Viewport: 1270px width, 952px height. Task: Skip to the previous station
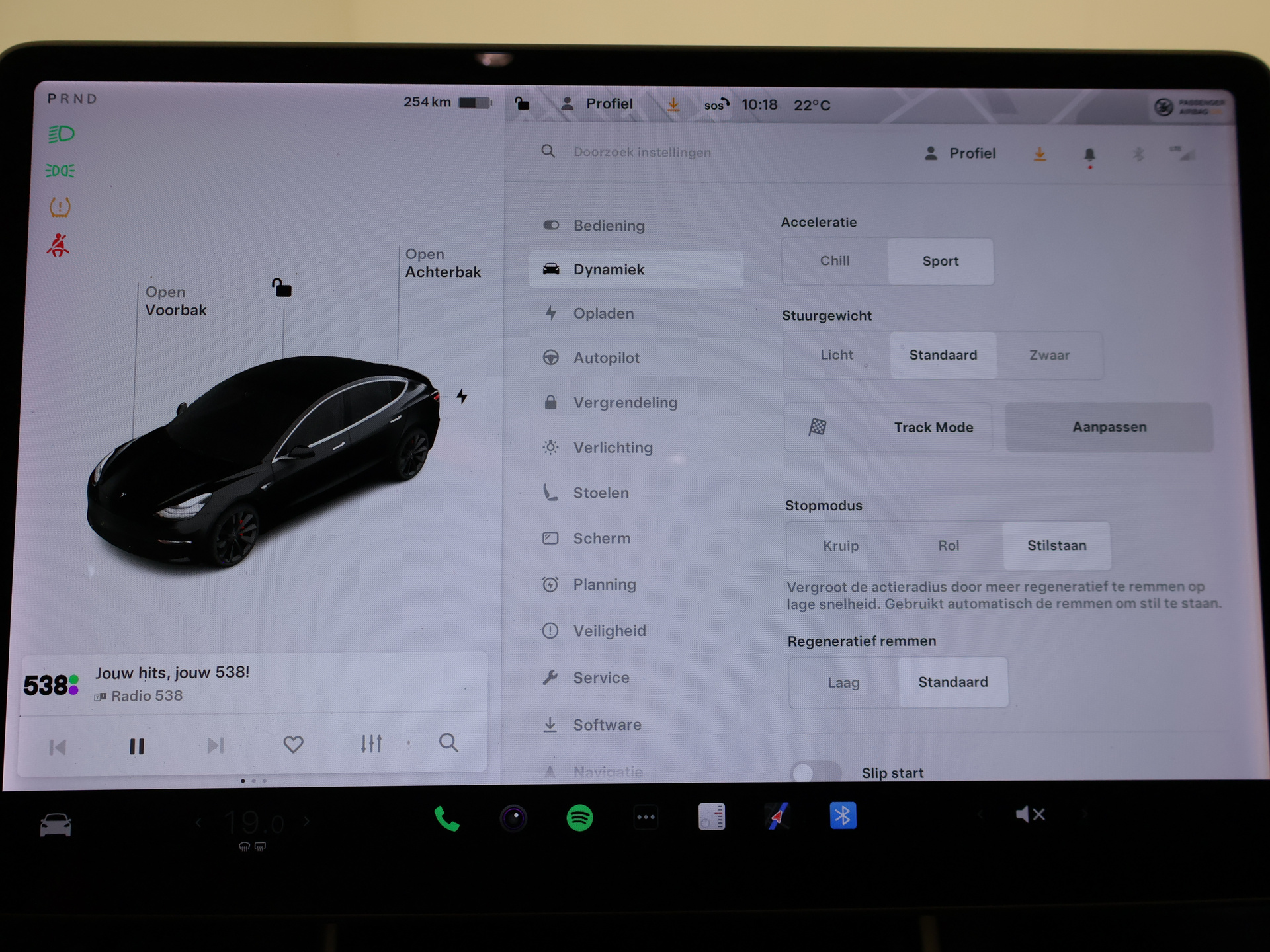(58, 748)
